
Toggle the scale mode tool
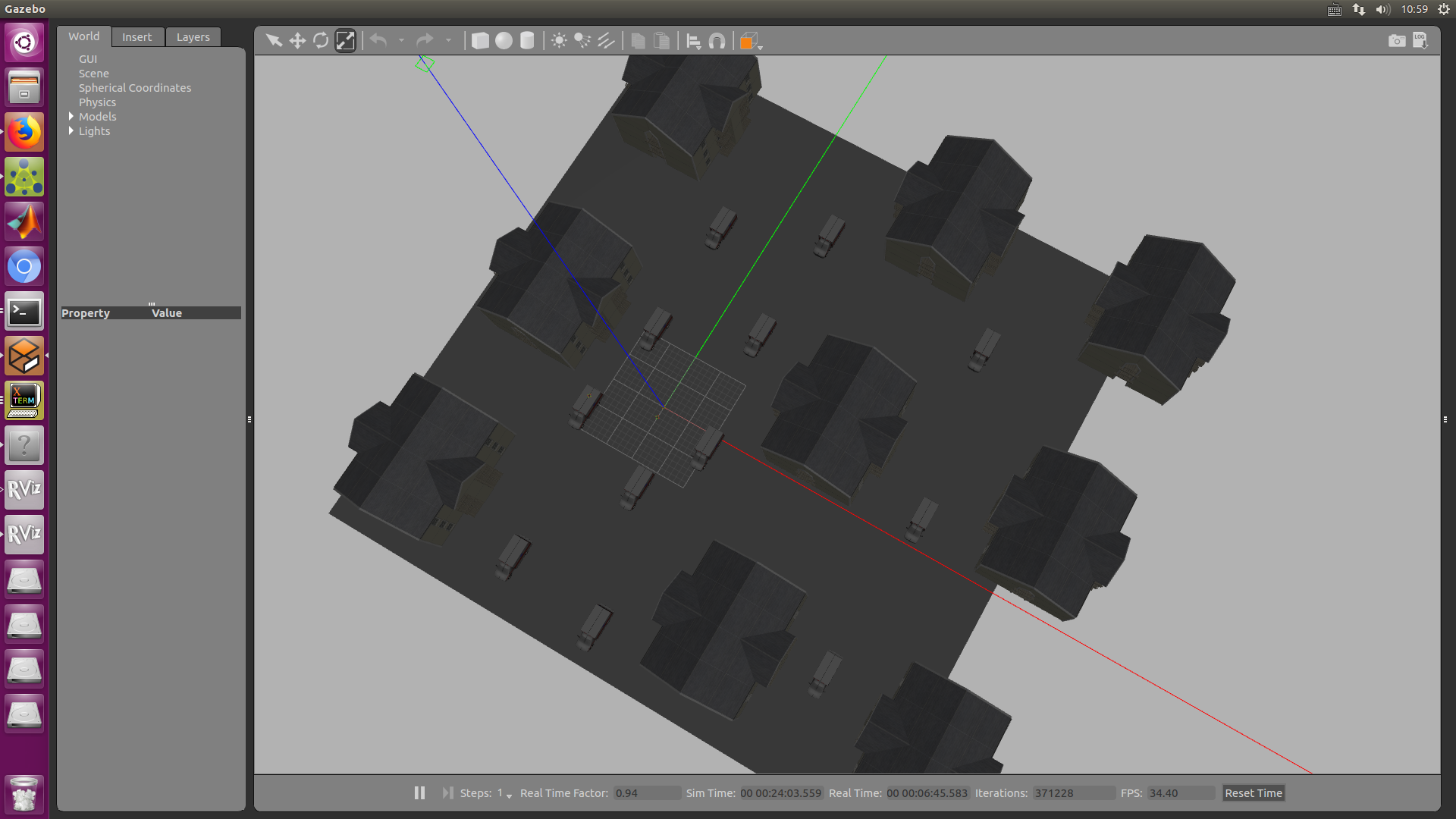345,41
